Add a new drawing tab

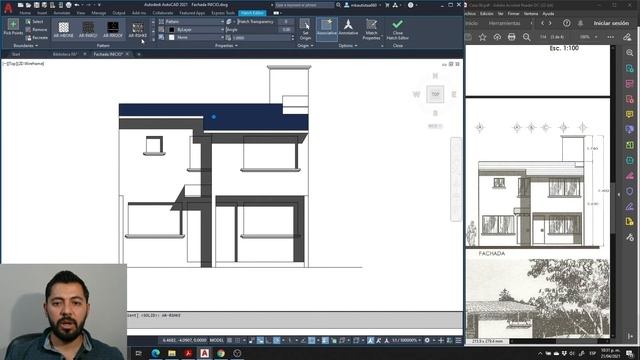coord(139,54)
